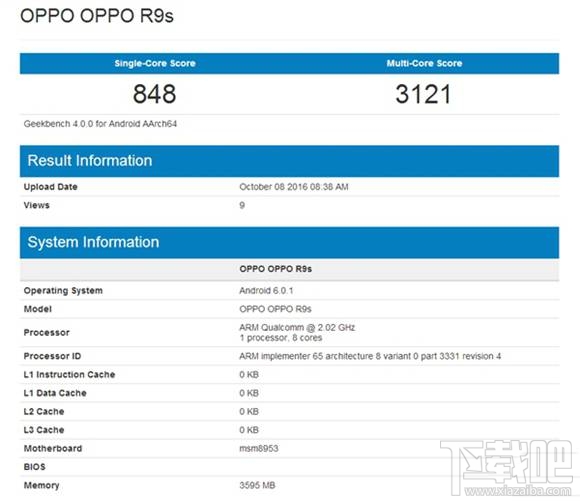Select the single-core score value 848

tap(155, 94)
